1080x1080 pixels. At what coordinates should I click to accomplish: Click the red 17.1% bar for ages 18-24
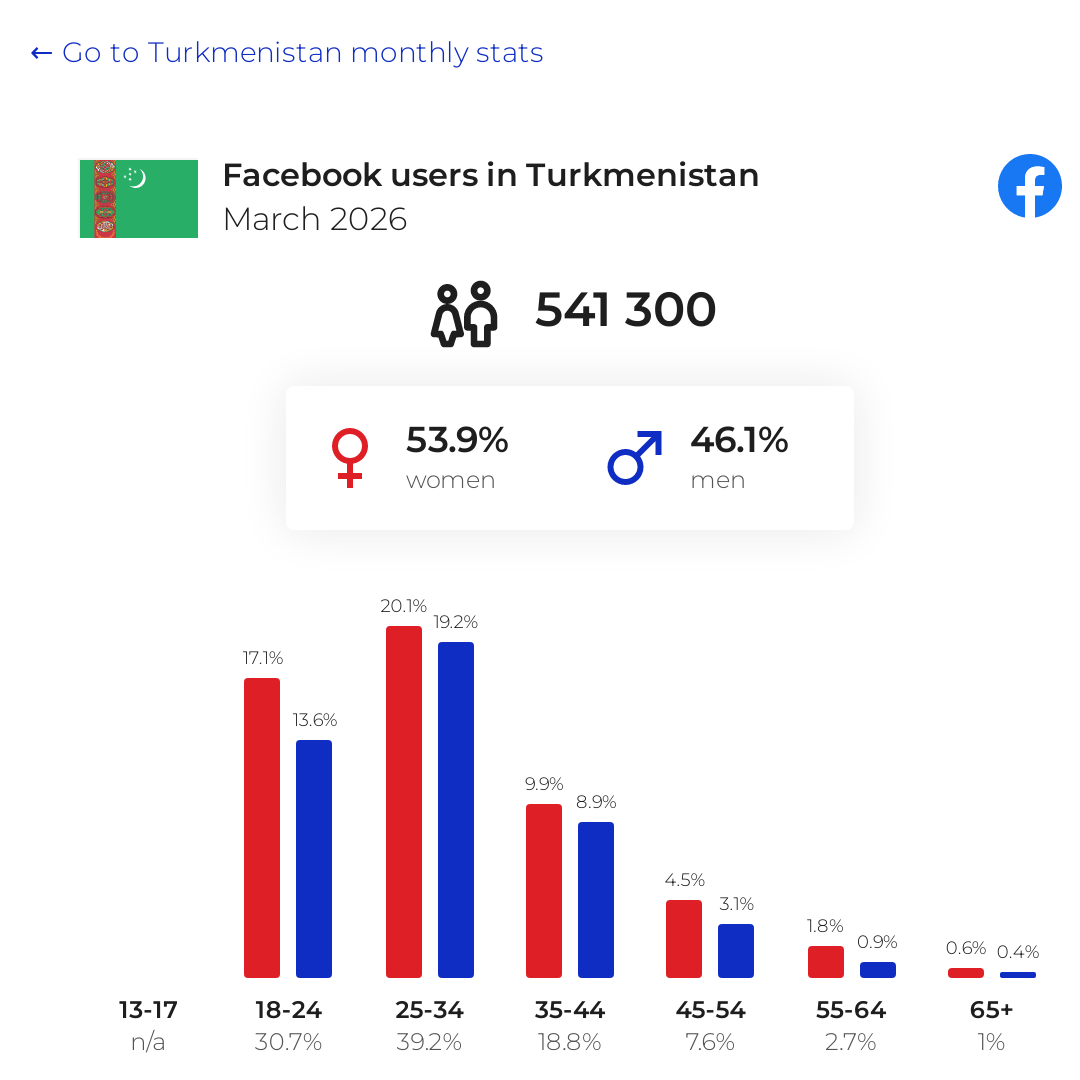(262, 828)
